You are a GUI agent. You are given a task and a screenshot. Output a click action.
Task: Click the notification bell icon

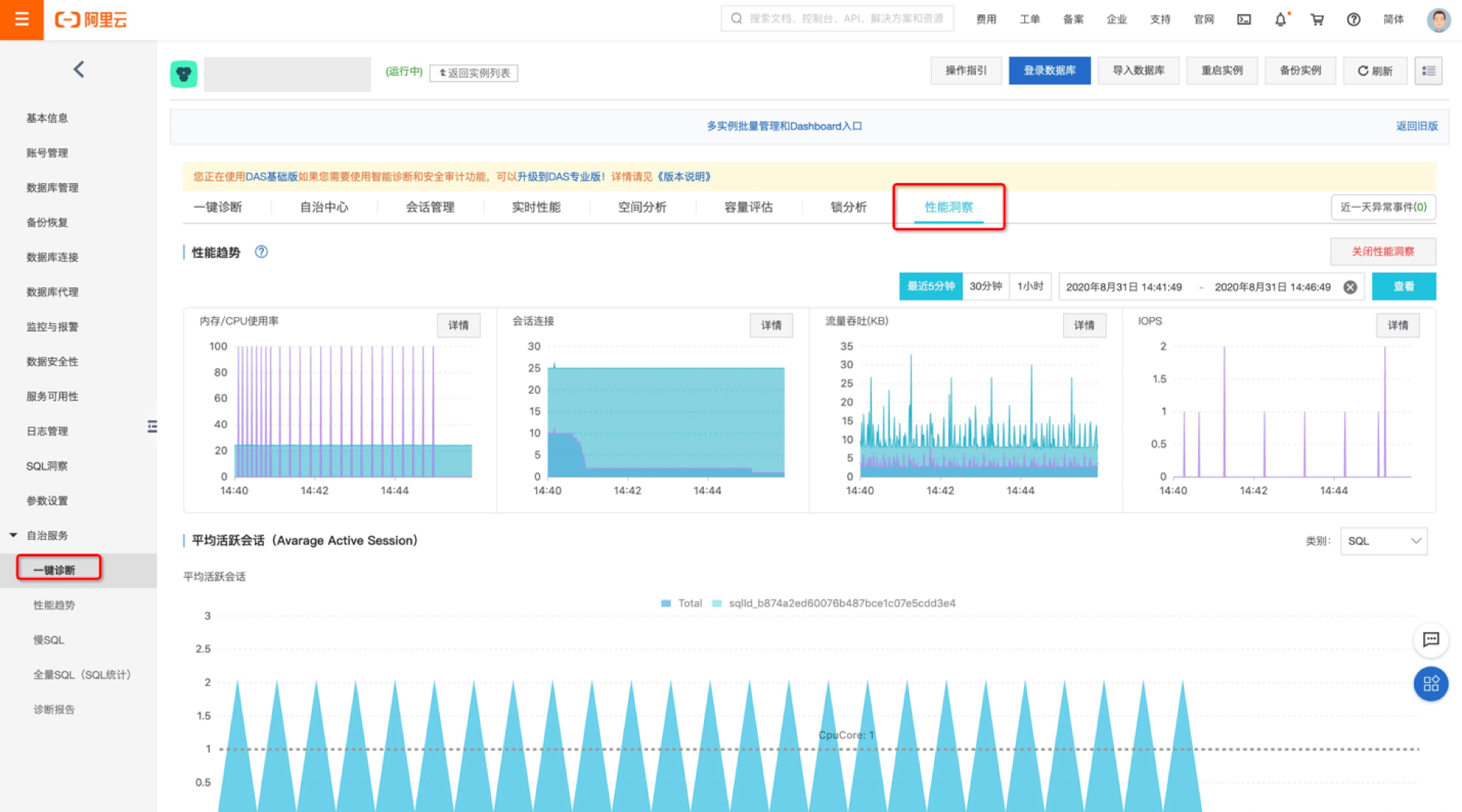pyautogui.click(x=1281, y=19)
